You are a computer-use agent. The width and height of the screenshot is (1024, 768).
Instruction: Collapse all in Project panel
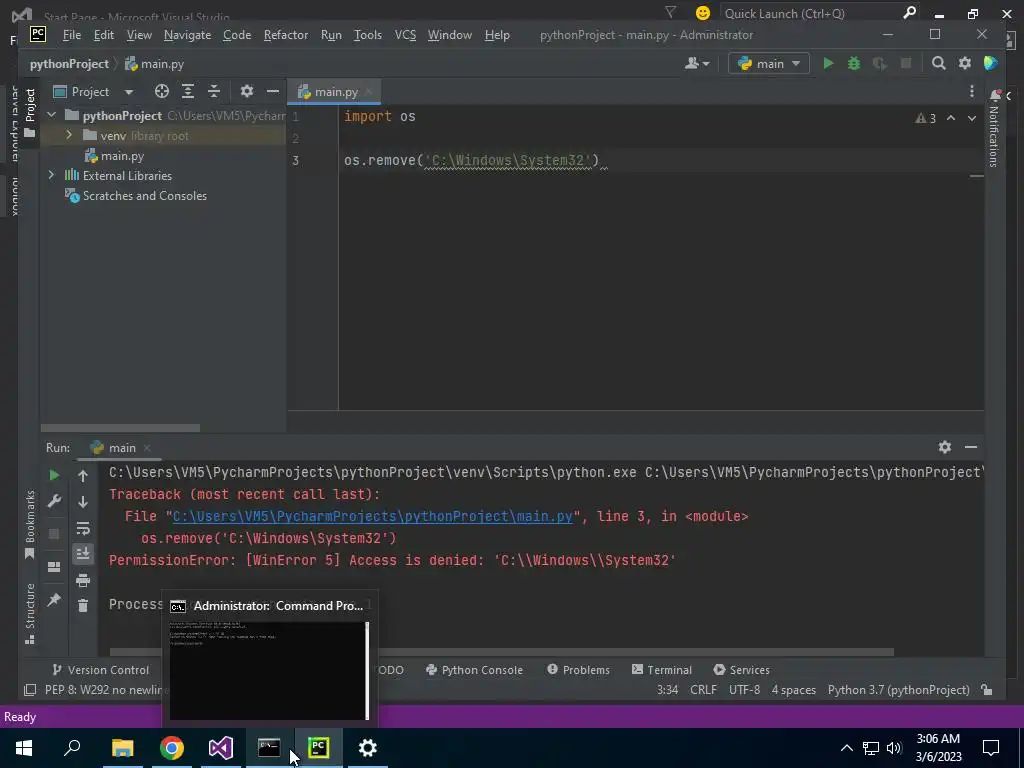(214, 91)
